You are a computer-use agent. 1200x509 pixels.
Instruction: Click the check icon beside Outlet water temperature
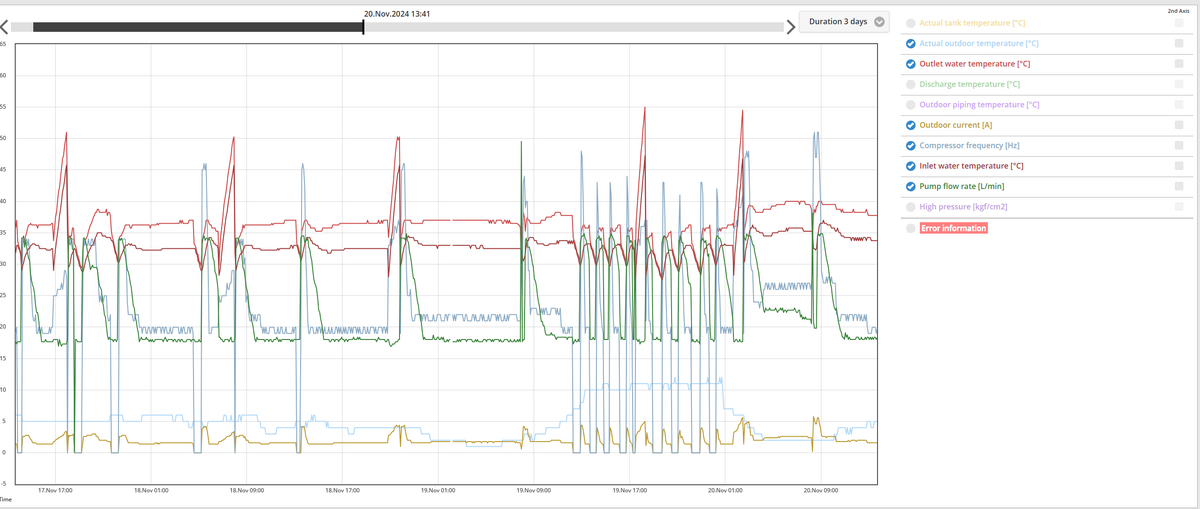coord(910,64)
